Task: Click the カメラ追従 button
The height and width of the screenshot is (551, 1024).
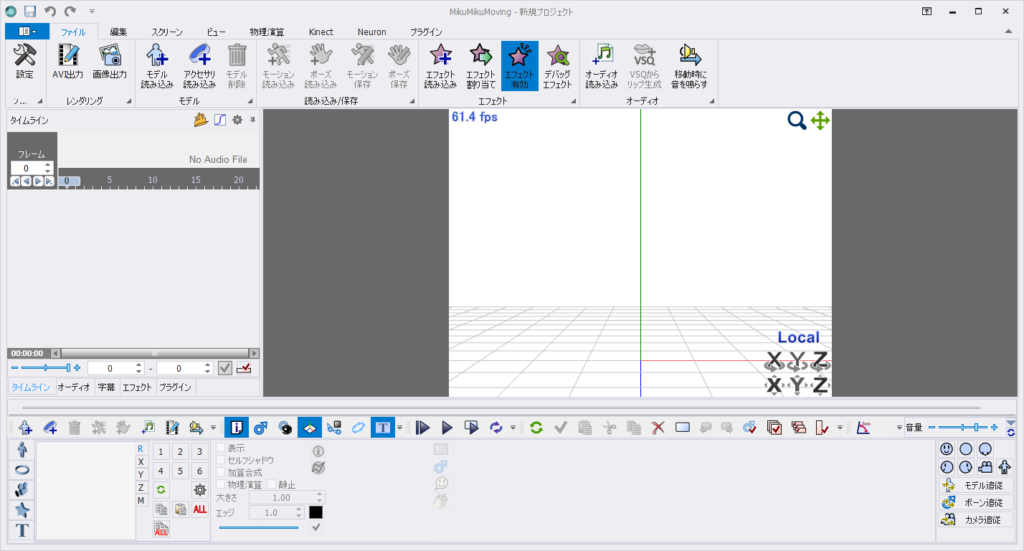Action: [976, 520]
